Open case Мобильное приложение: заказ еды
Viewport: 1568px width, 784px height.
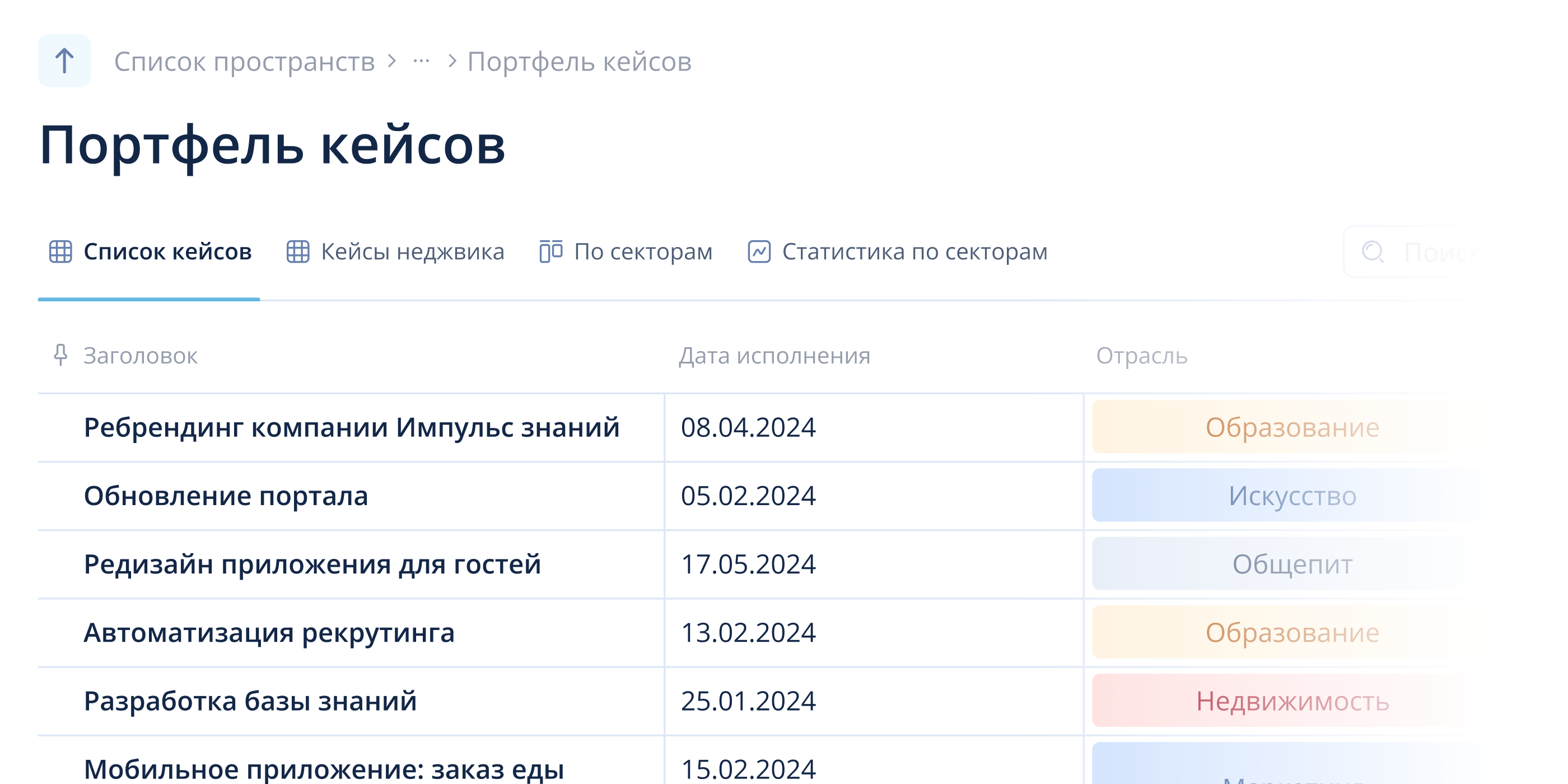tap(324, 769)
